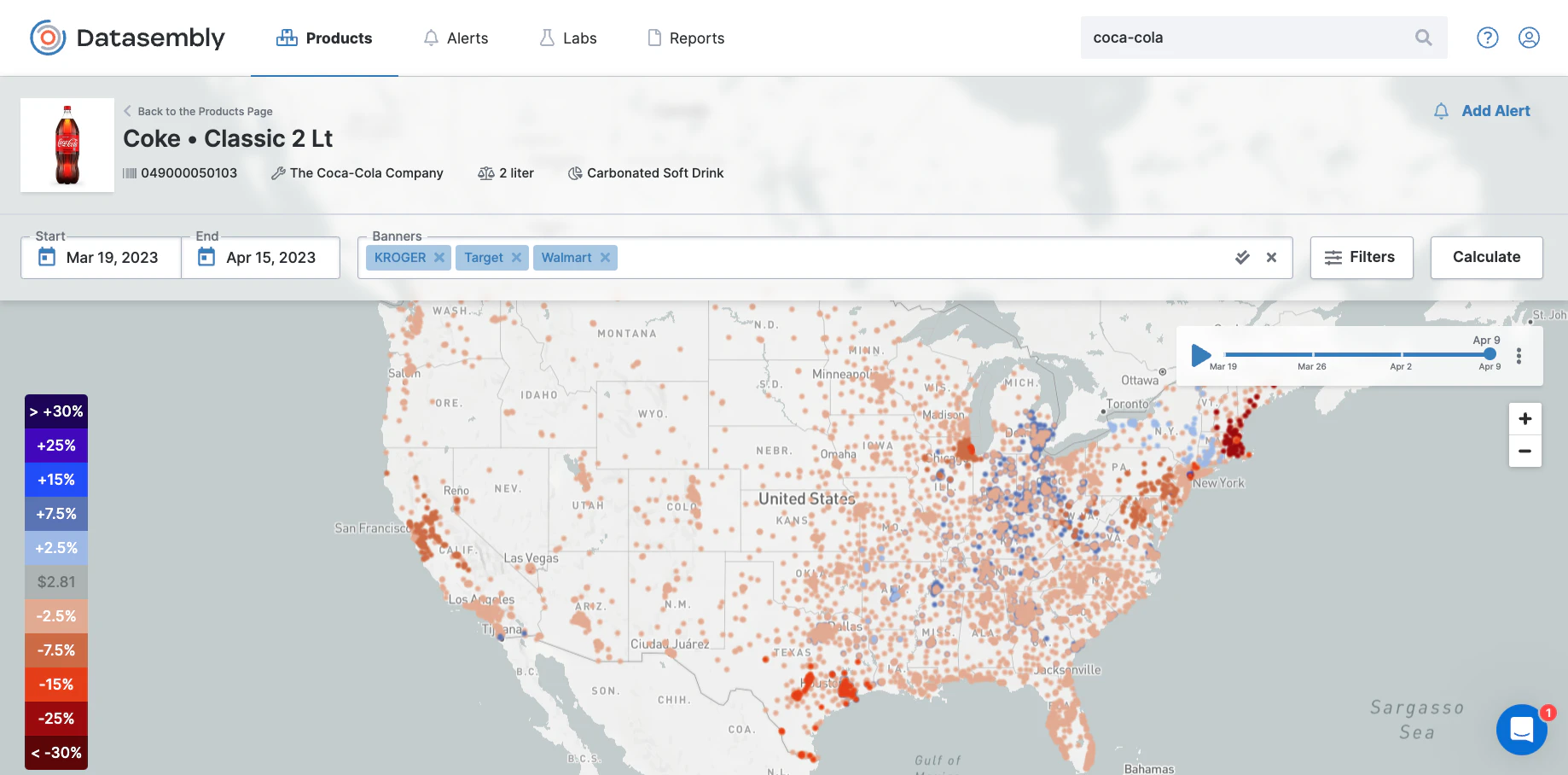Open the help question mark icon
The height and width of the screenshot is (775, 1568).
[x=1487, y=38]
